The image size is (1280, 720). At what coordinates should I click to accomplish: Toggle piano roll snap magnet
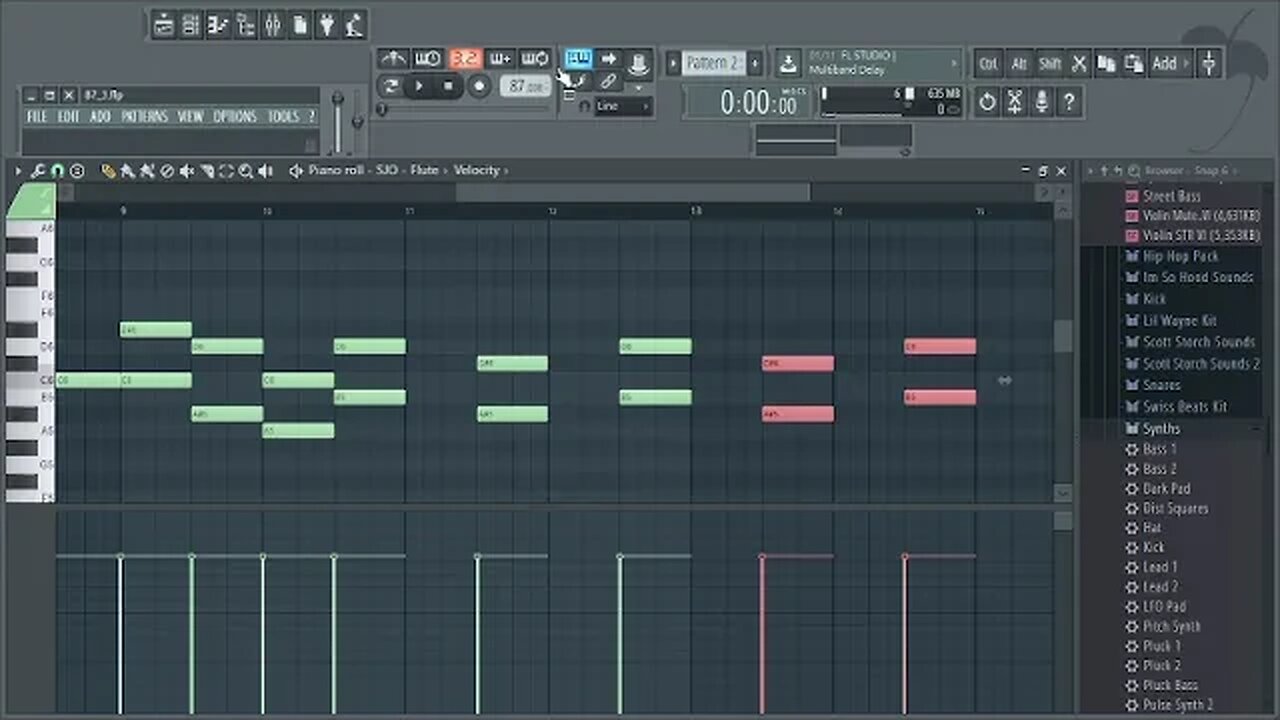57,171
